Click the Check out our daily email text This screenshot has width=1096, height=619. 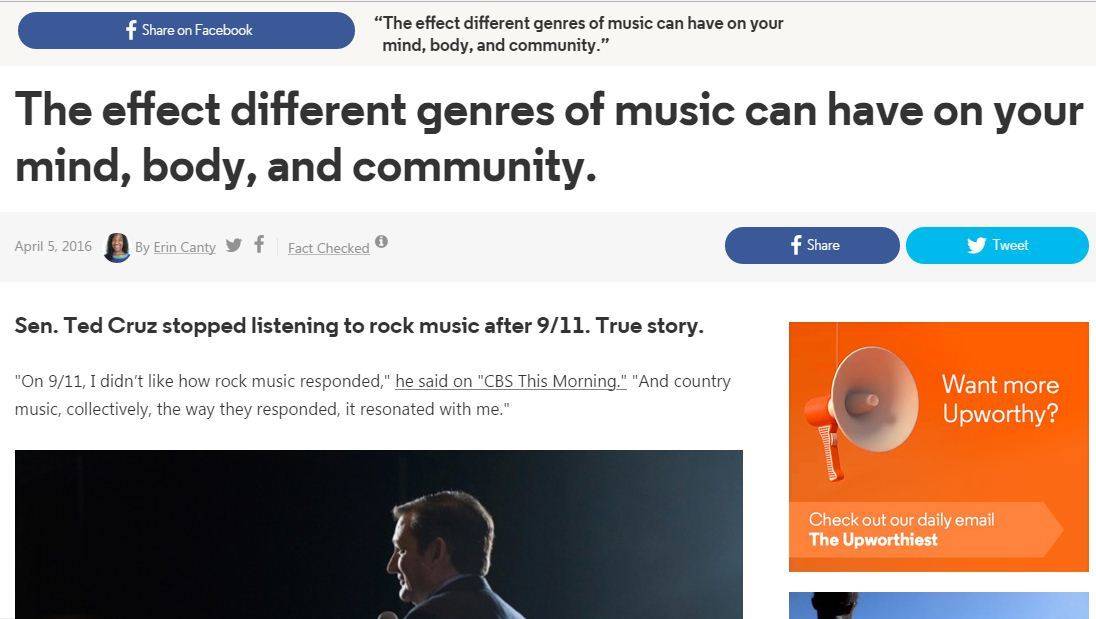899,519
